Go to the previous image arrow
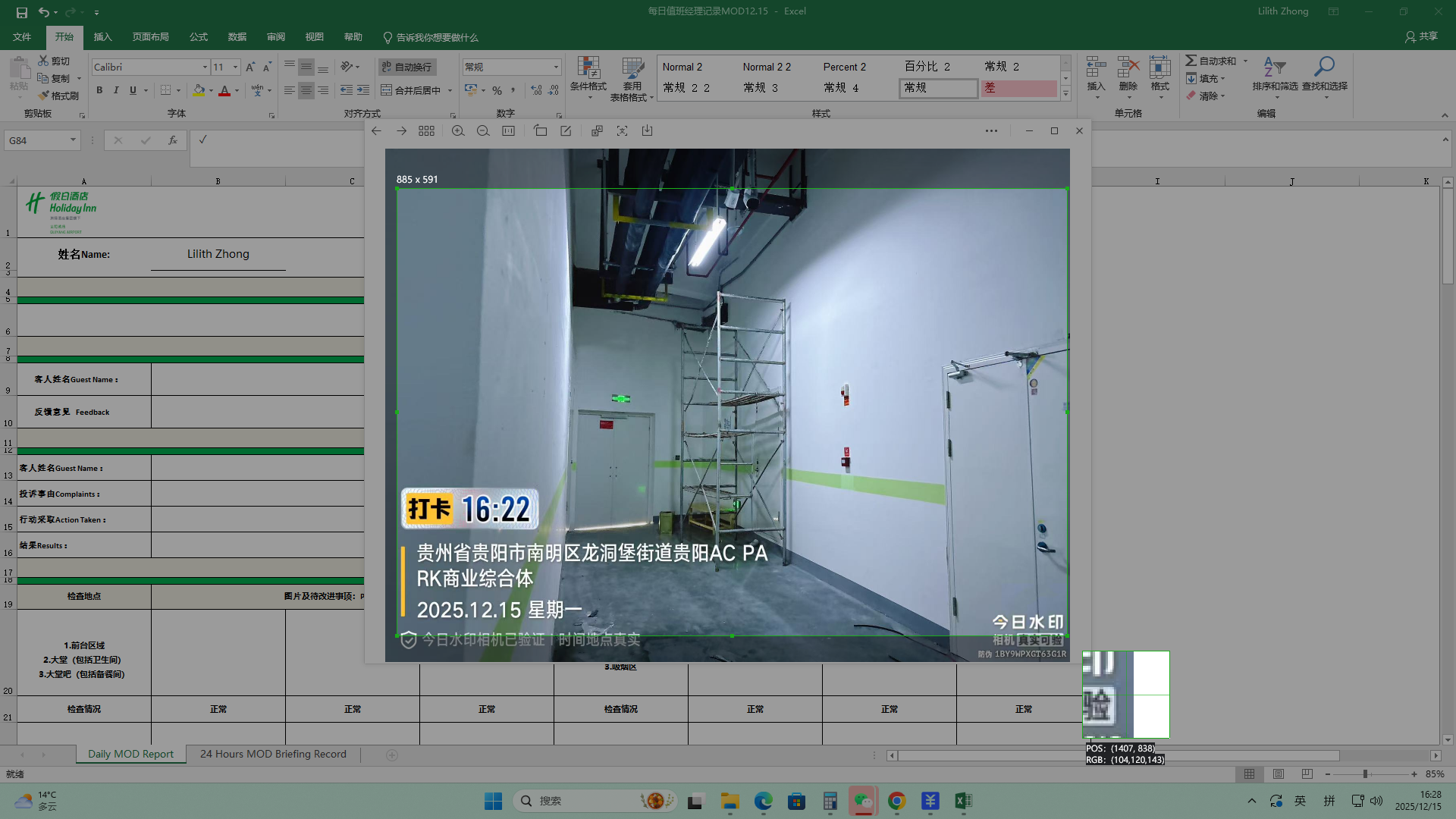 pyautogui.click(x=376, y=131)
